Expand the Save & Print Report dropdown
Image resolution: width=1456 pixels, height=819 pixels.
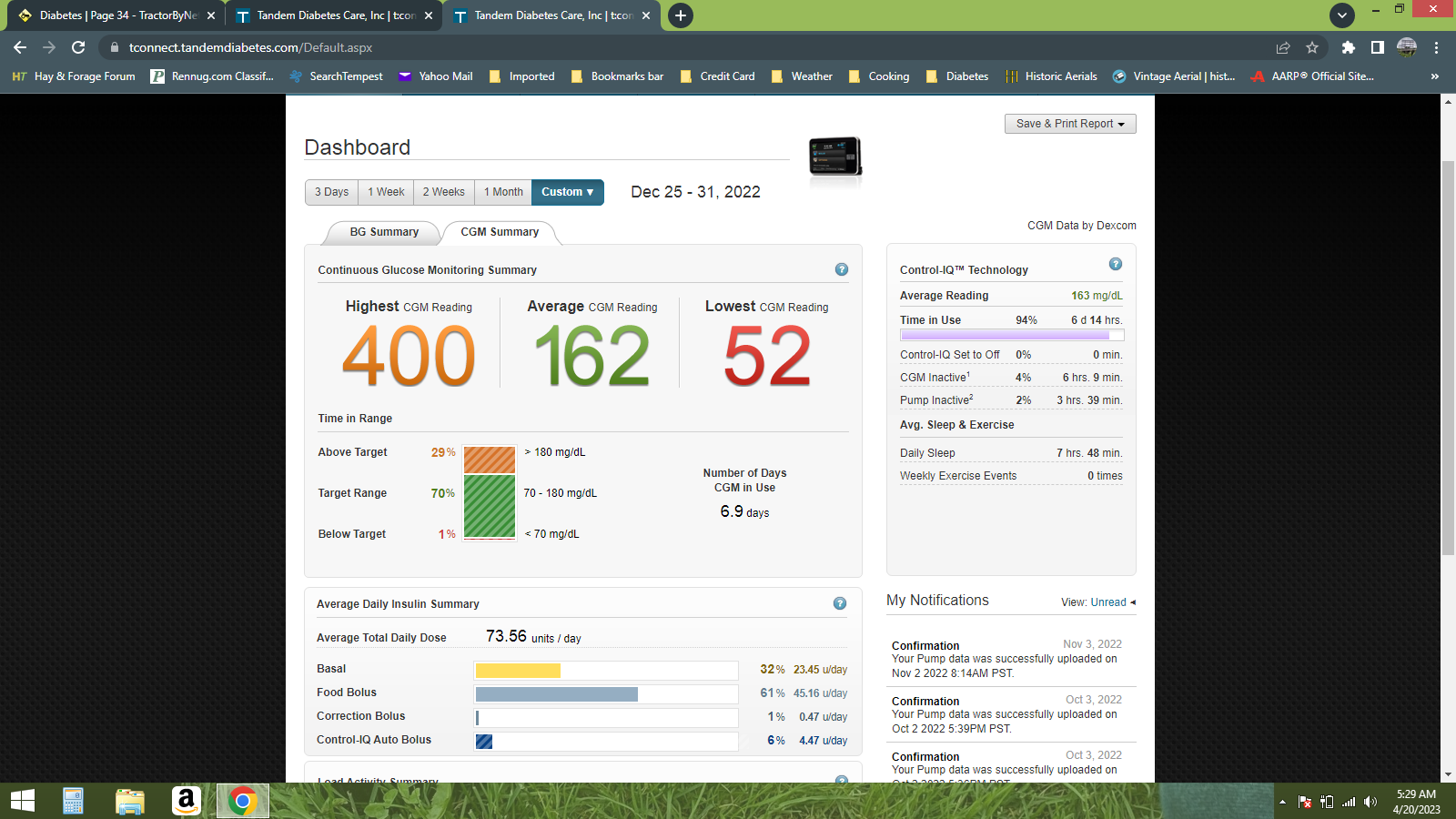pos(1069,124)
